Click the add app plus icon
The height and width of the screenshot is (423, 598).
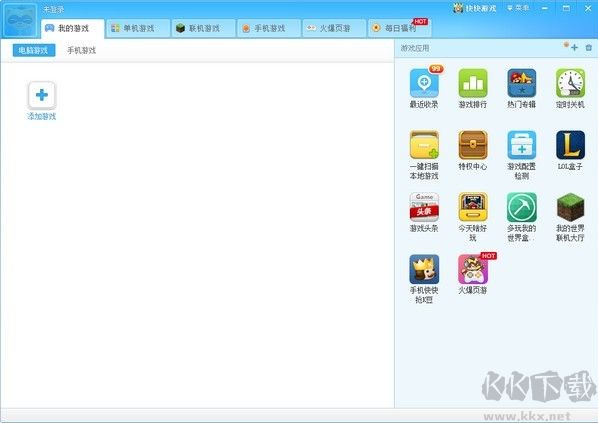tap(574, 48)
